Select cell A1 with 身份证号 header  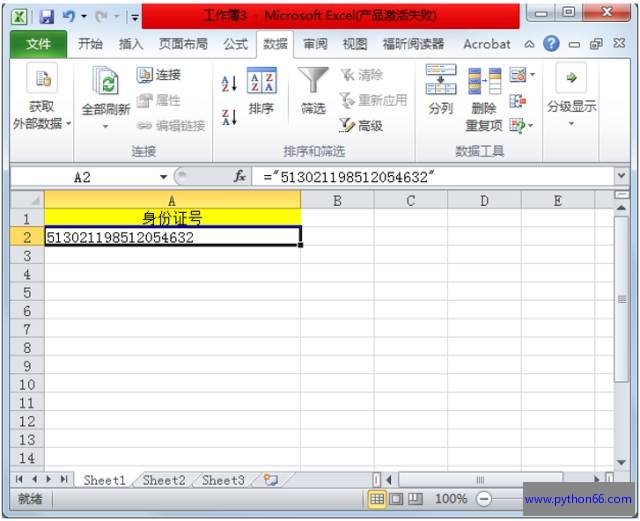172,218
